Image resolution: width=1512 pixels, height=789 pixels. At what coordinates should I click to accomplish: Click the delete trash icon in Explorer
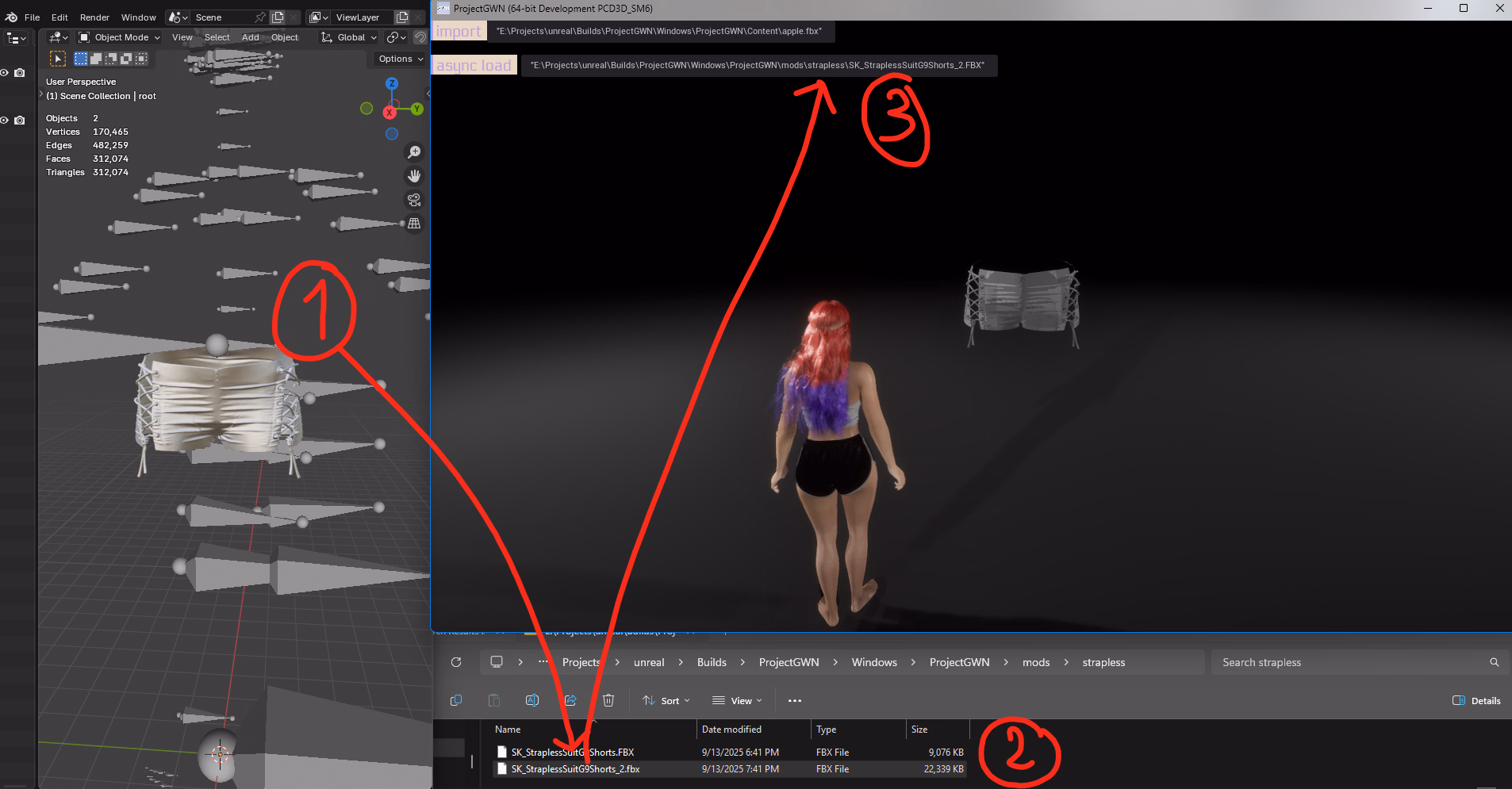coord(608,700)
